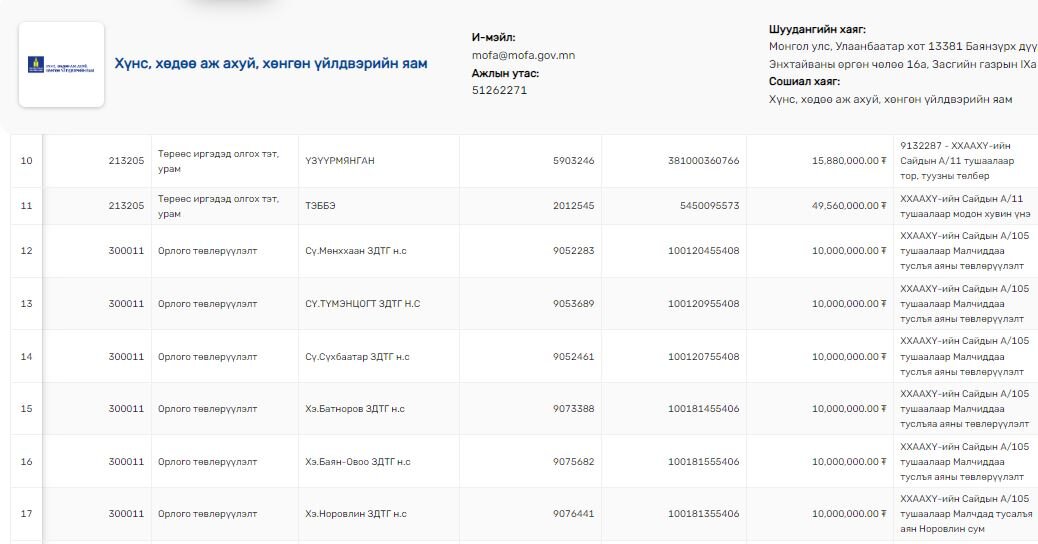Viewport: 1038px width, 544px height.
Task: Click the social address ministry name text
Action: click(x=890, y=100)
